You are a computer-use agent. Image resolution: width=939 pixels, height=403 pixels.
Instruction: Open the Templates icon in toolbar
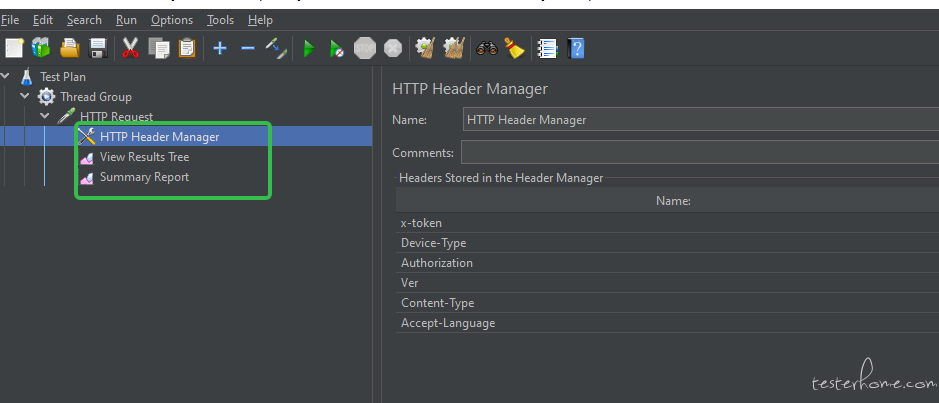tap(41, 47)
